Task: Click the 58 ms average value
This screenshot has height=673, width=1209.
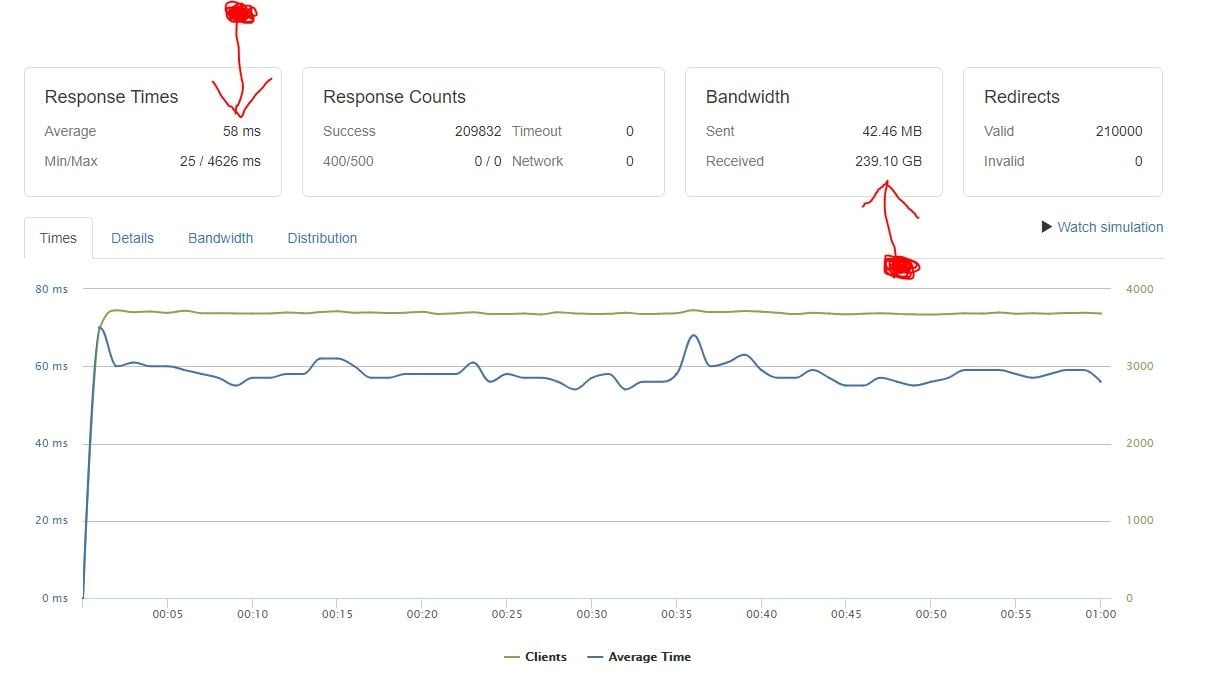Action: point(241,131)
